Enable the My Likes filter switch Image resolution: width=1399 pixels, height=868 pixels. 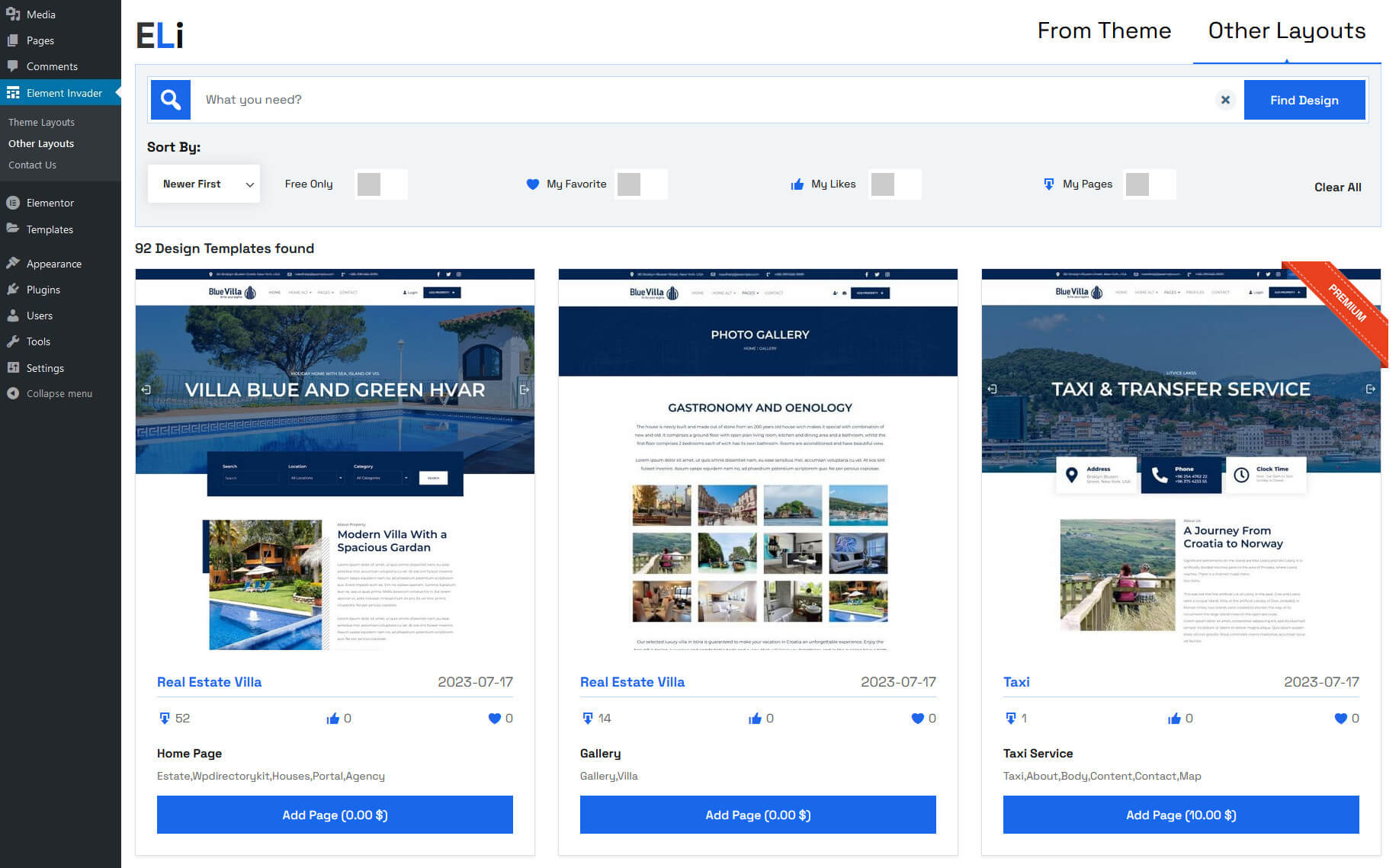[895, 184]
